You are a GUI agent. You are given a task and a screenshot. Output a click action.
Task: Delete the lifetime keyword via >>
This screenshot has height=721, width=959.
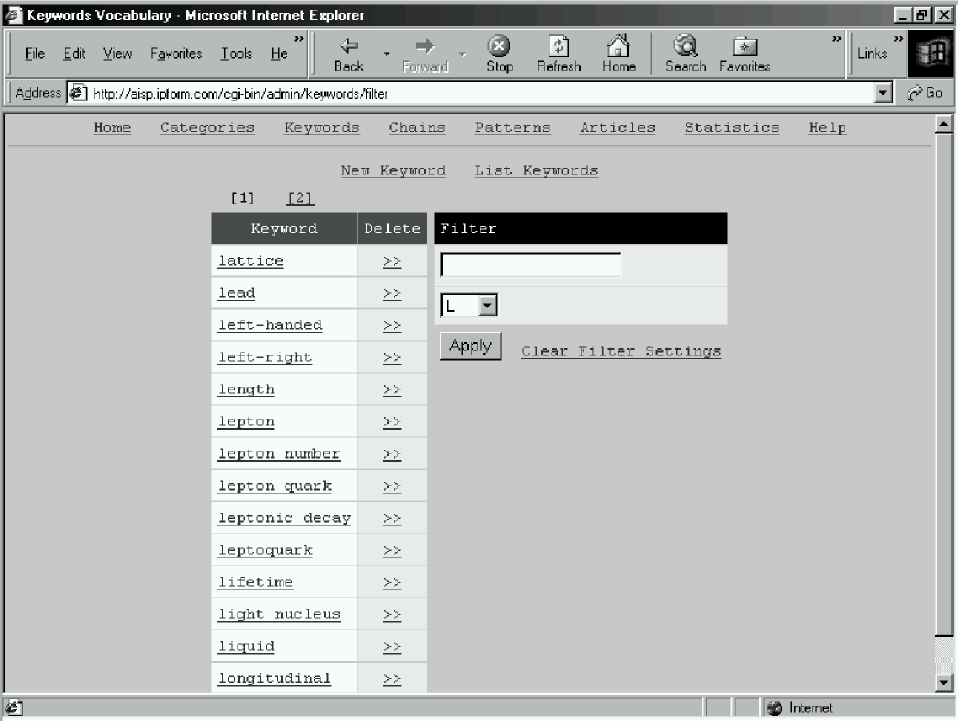[391, 583]
